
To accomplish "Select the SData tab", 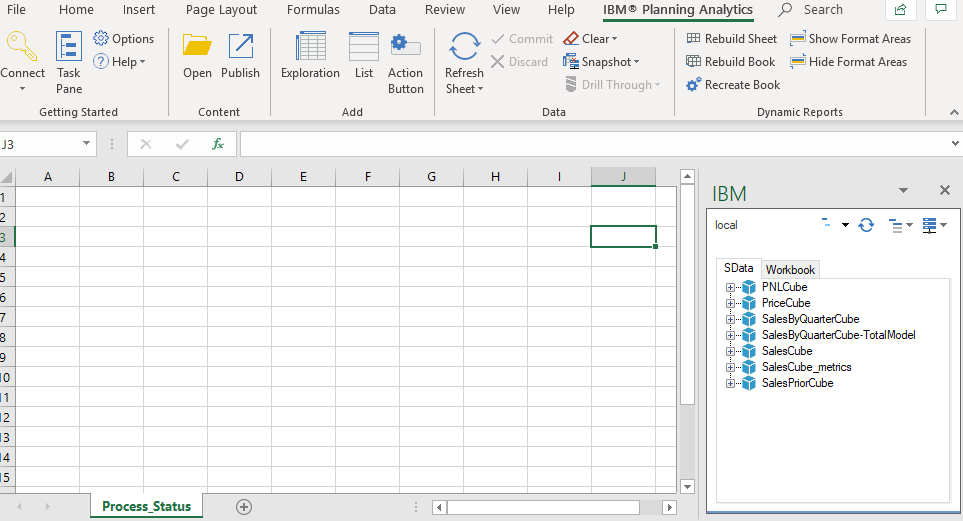I will 739,268.
